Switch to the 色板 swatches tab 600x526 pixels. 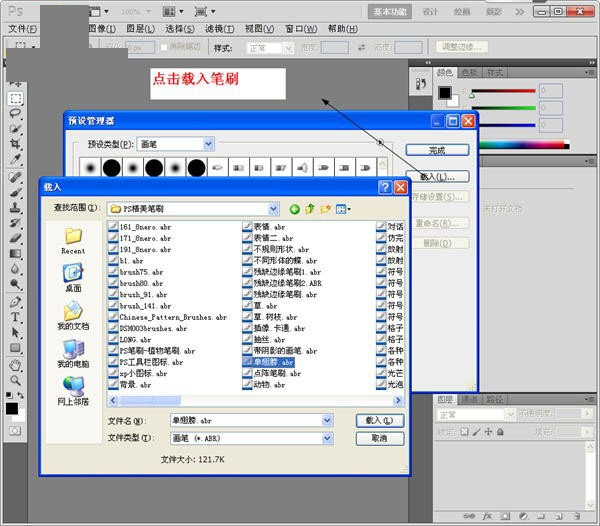[470, 73]
